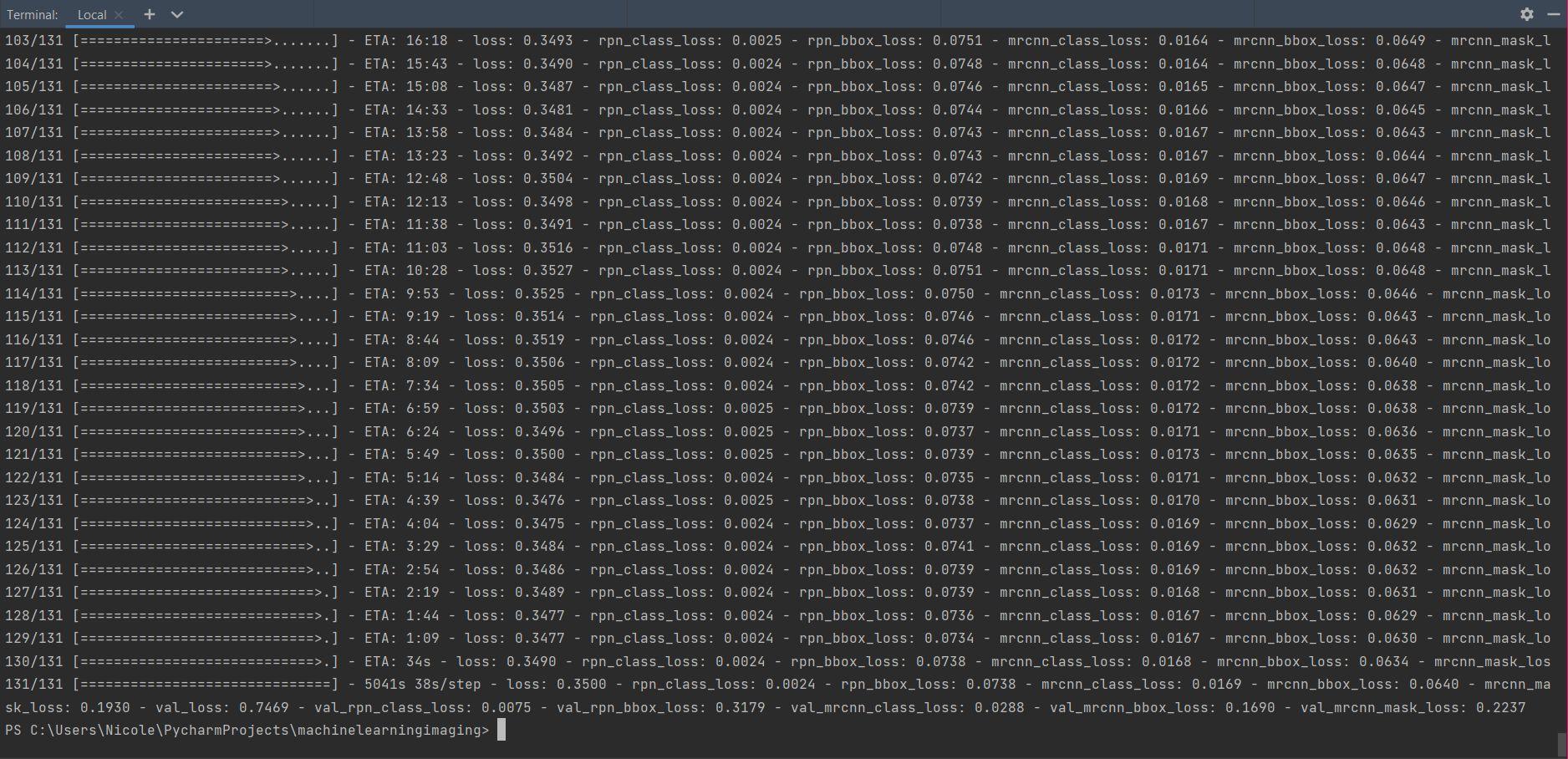Click the 'ETA: 6:24' text
This screenshot has height=759, width=1568.
coord(402,431)
